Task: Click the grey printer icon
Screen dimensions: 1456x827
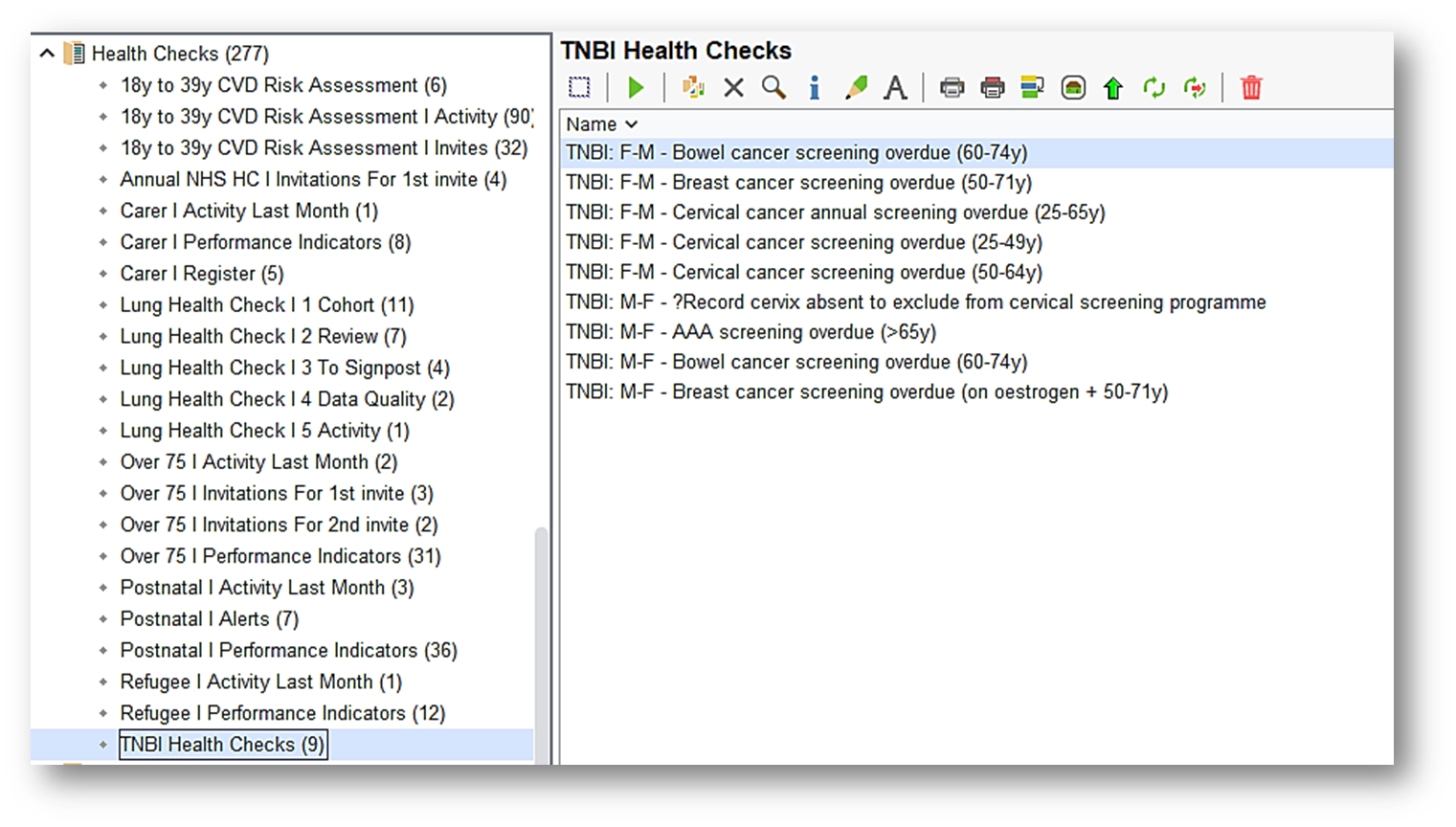Action: click(952, 88)
